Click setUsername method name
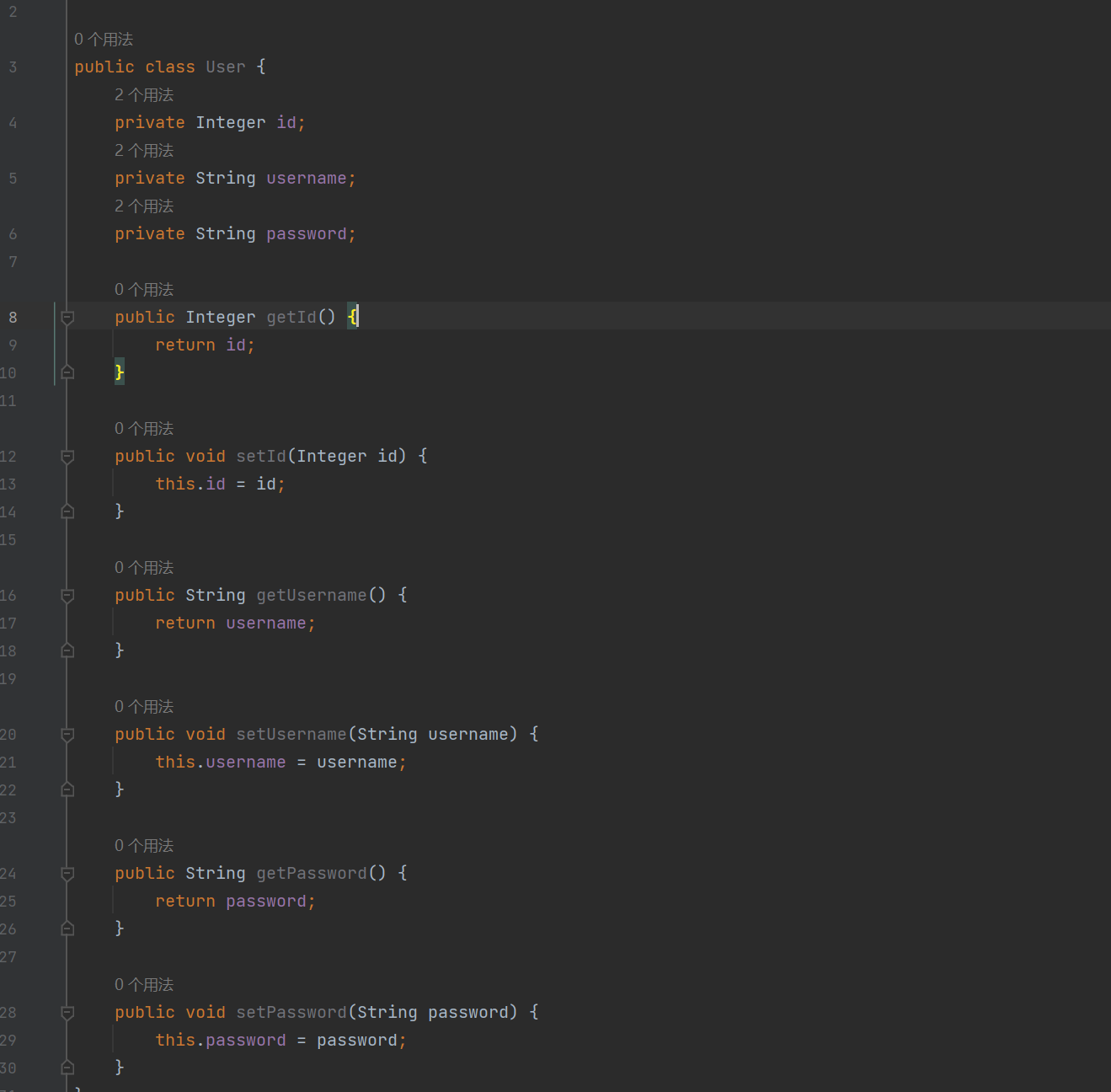 (x=291, y=735)
